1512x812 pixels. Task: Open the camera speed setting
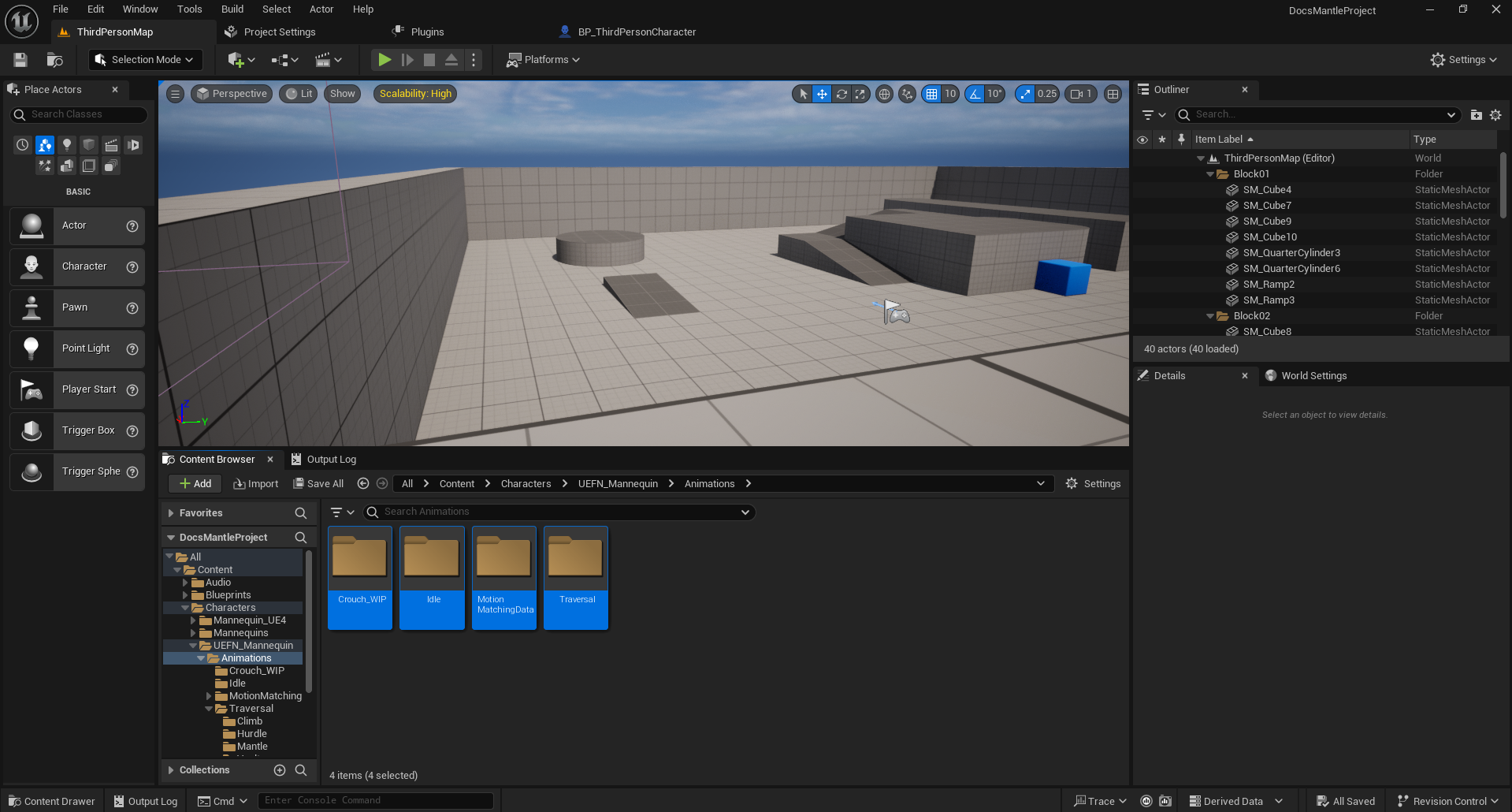click(x=1081, y=94)
